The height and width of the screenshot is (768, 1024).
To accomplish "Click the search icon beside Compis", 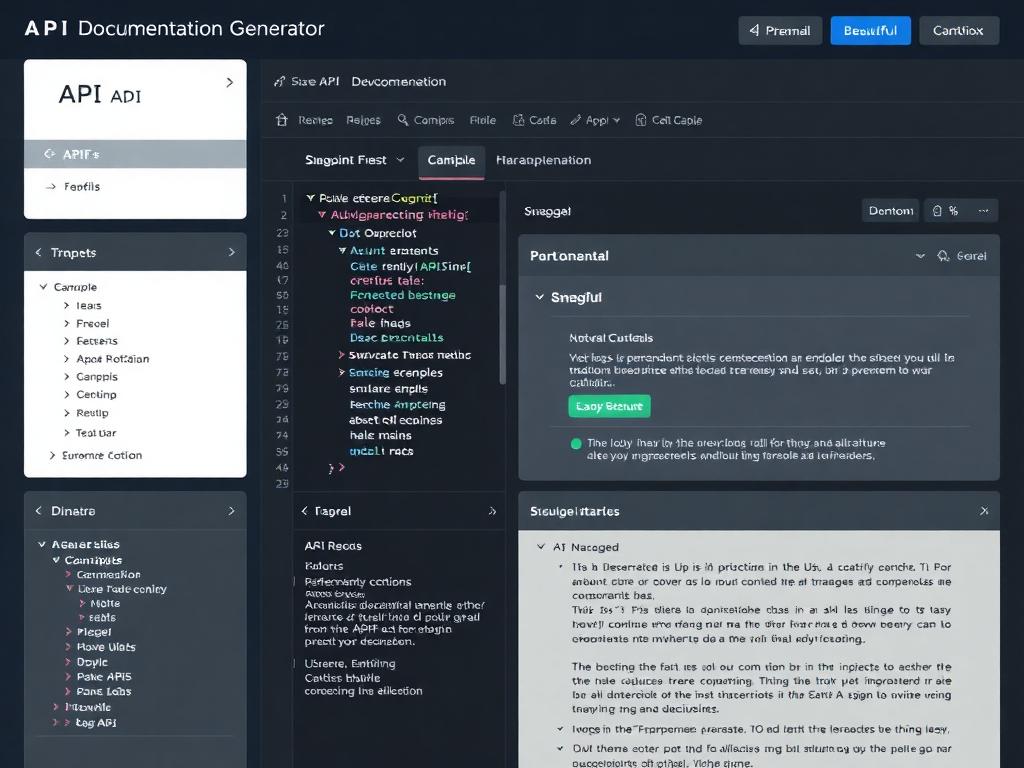I will click(403, 120).
